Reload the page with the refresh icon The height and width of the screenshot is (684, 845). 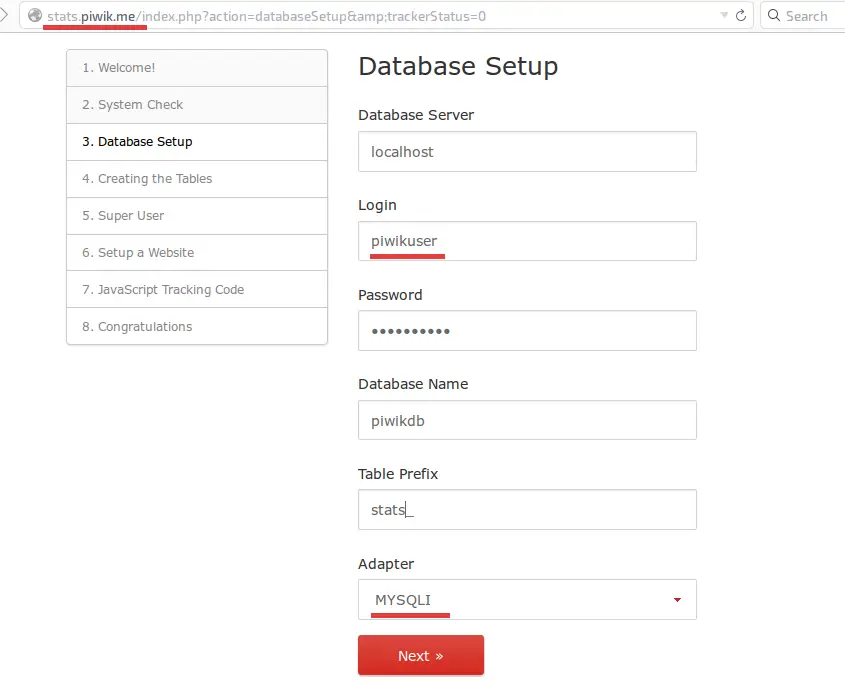(x=741, y=16)
